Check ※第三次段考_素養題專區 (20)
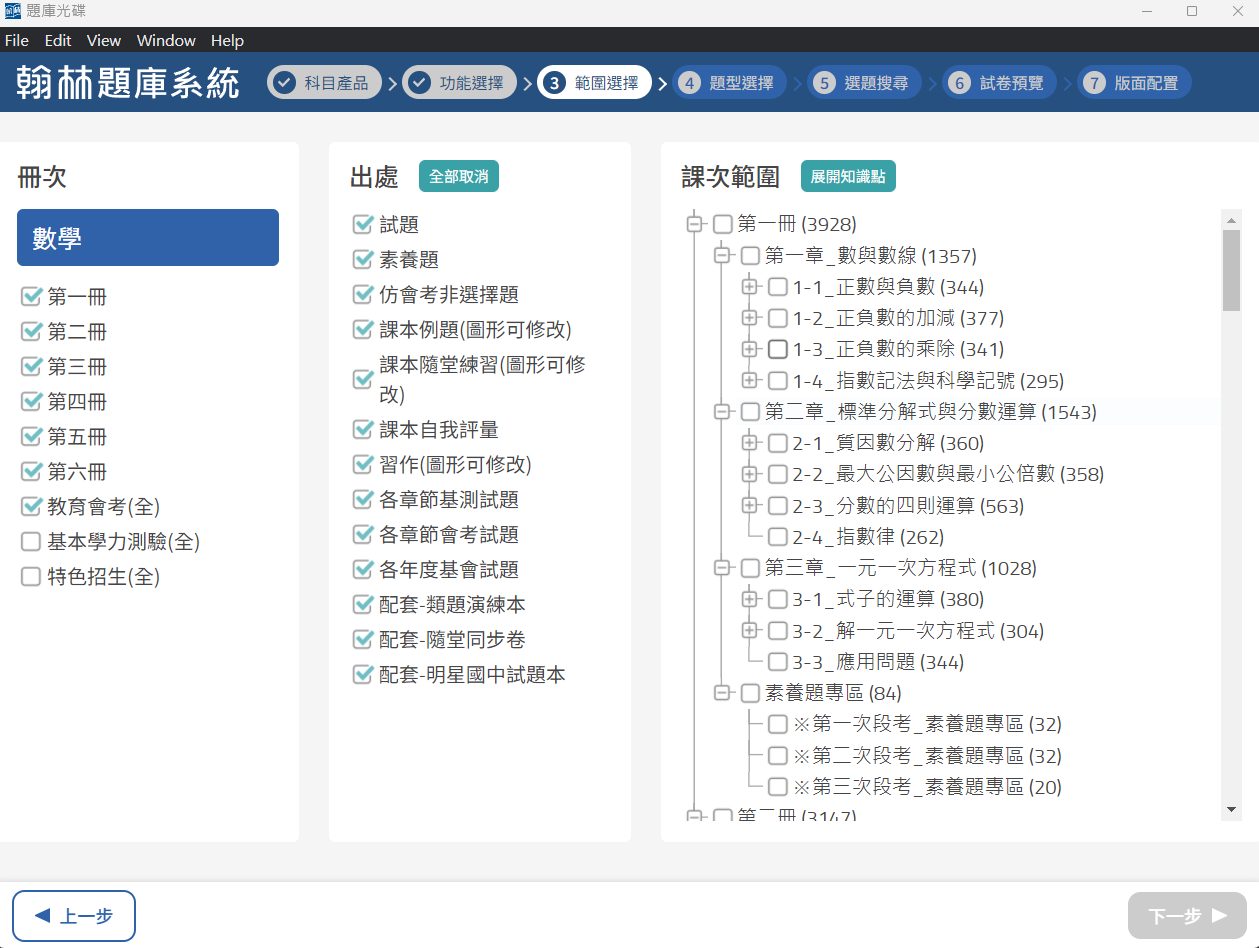This screenshot has width=1259, height=948. (778, 787)
